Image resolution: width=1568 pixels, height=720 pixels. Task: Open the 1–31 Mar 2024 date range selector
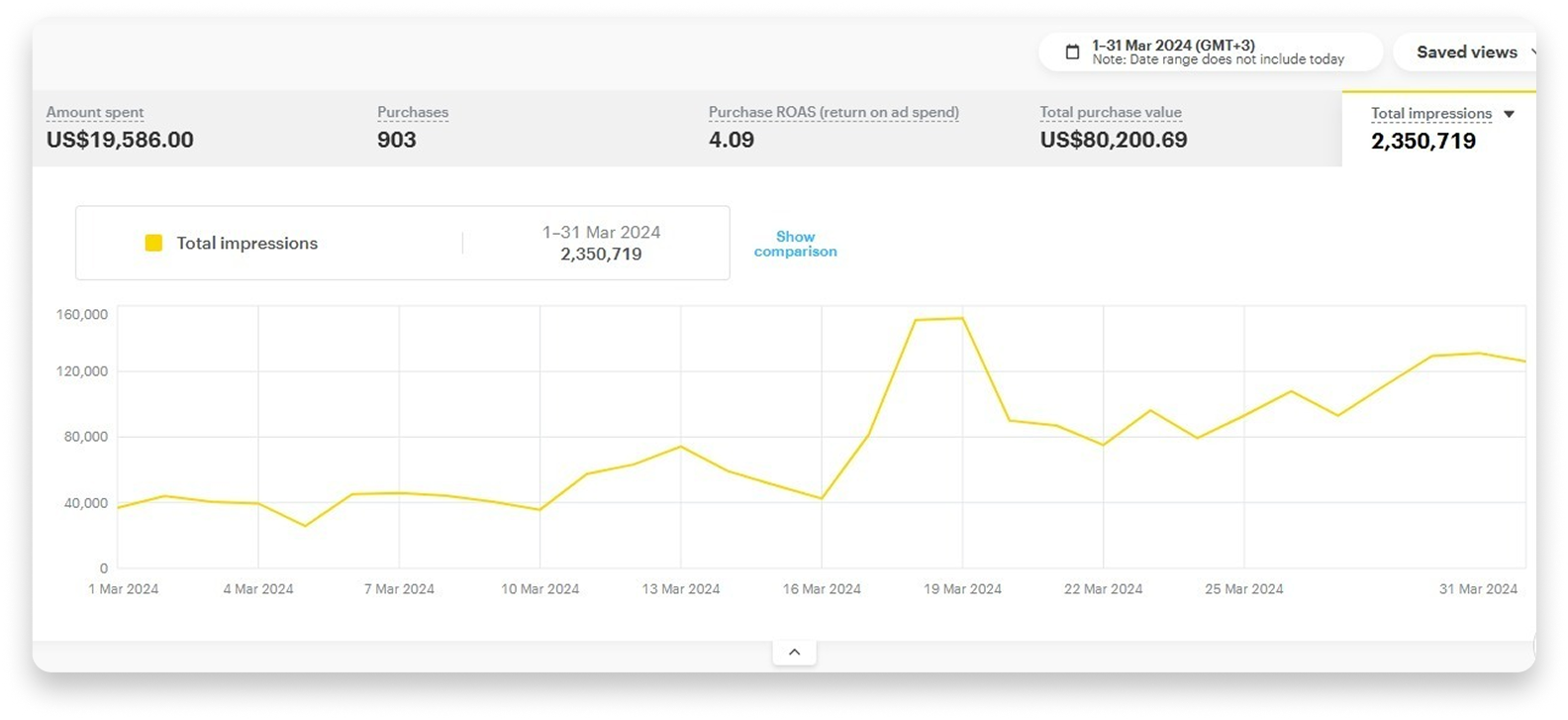pyautogui.click(x=1211, y=52)
